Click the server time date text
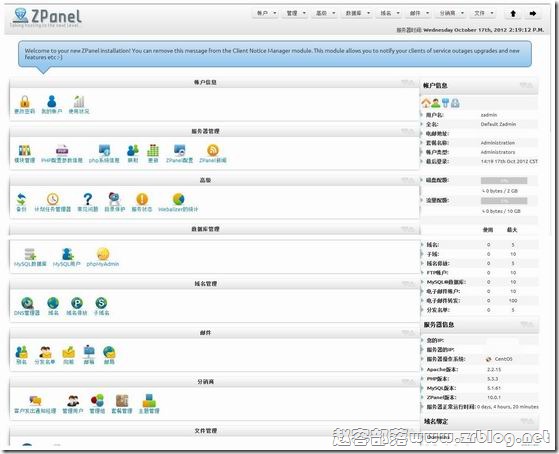This screenshot has height=454, width=559. (484, 30)
